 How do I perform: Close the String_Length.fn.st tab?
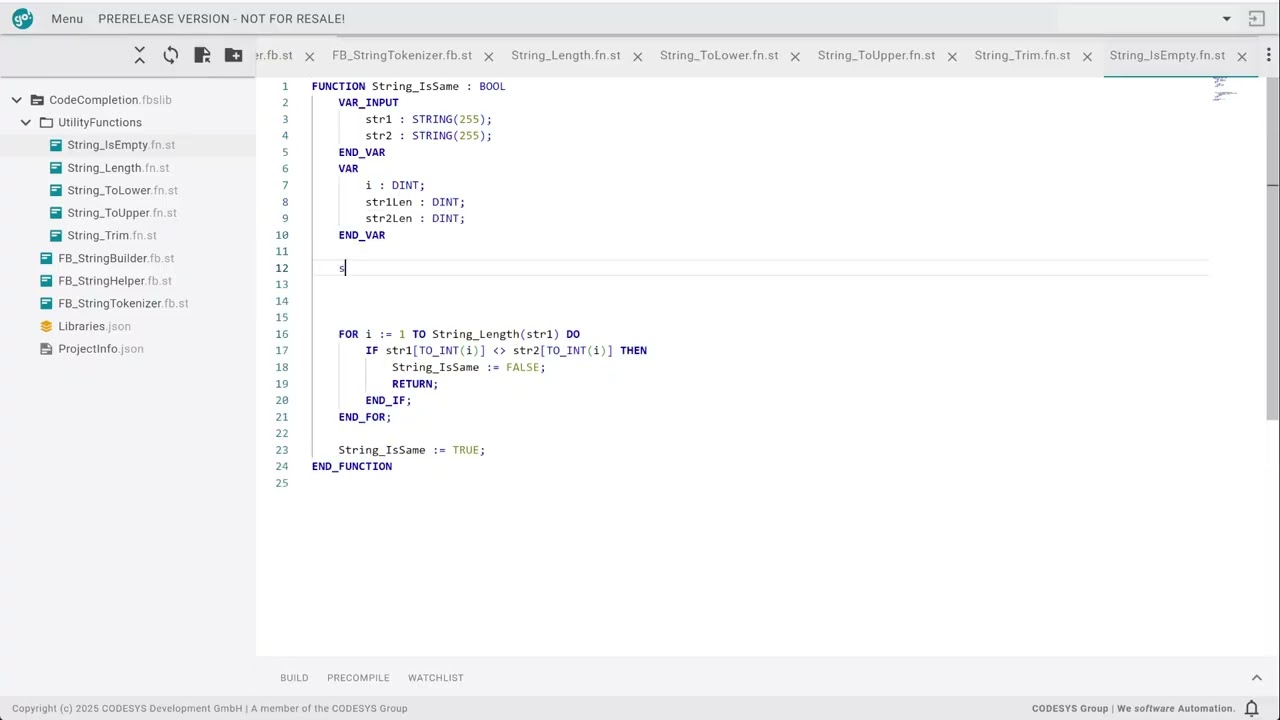[x=637, y=56]
